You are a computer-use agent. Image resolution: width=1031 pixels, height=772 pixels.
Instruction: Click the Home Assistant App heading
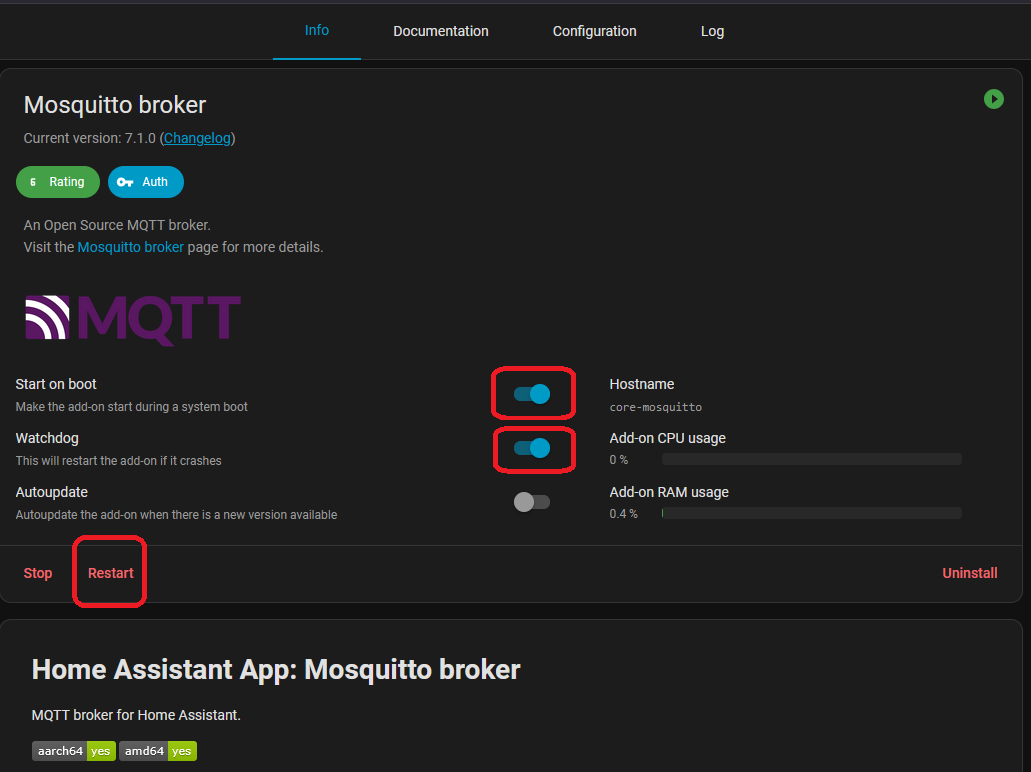pyautogui.click(x=276, y=669)
